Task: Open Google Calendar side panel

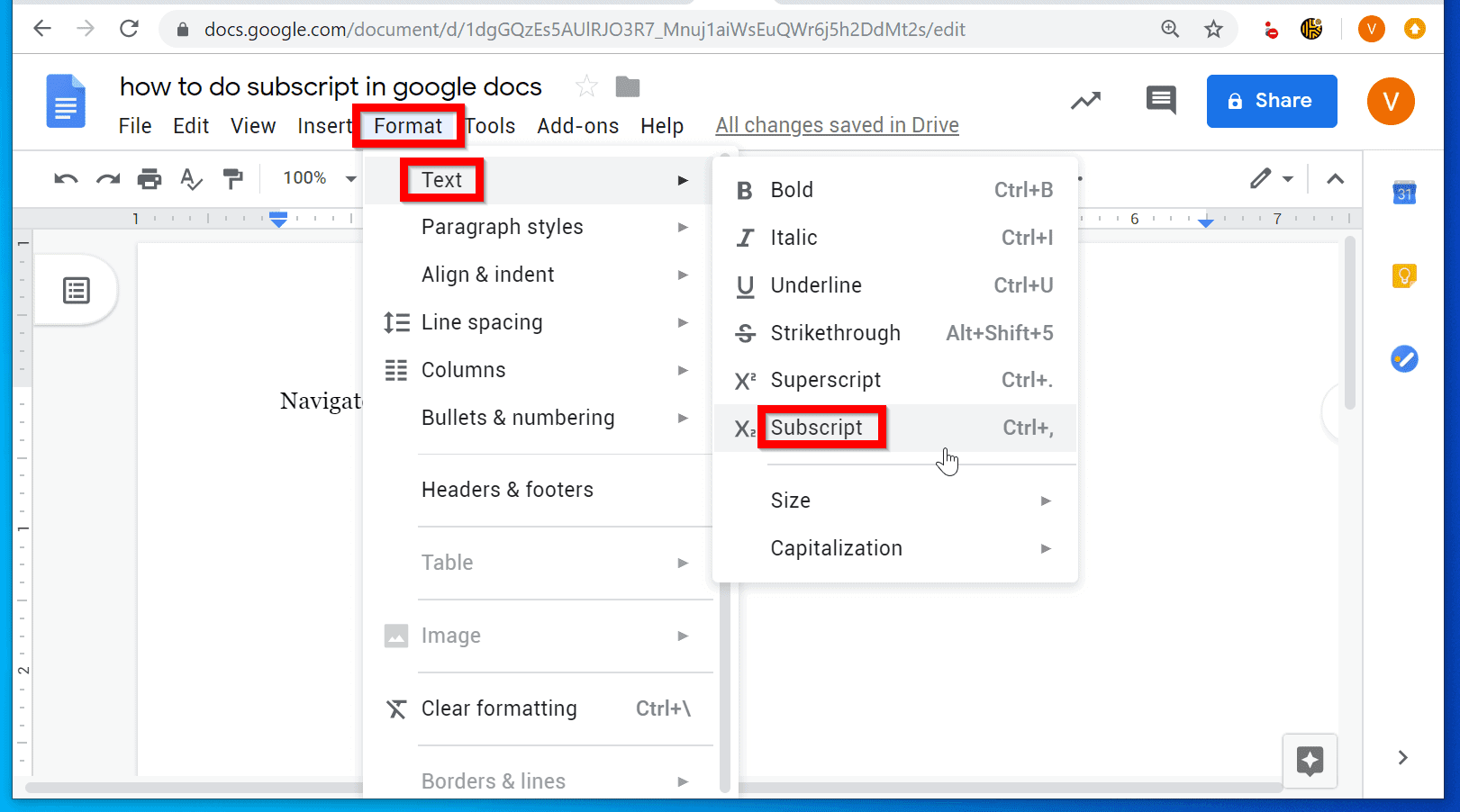Action: click(1404, 192)
